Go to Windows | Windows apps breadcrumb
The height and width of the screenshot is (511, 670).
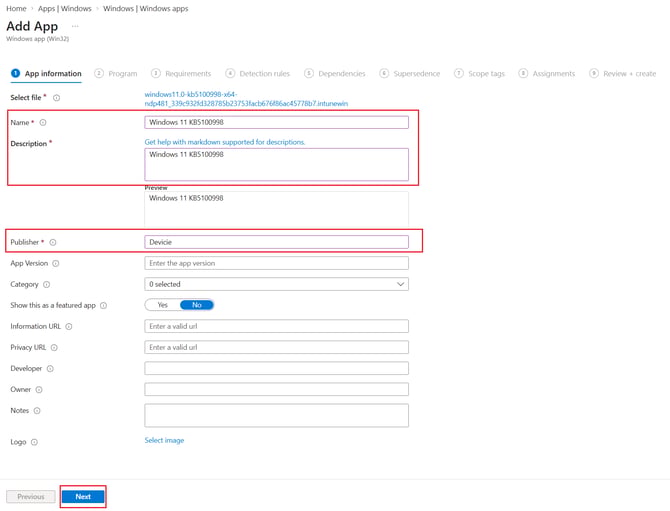point(146,9)
